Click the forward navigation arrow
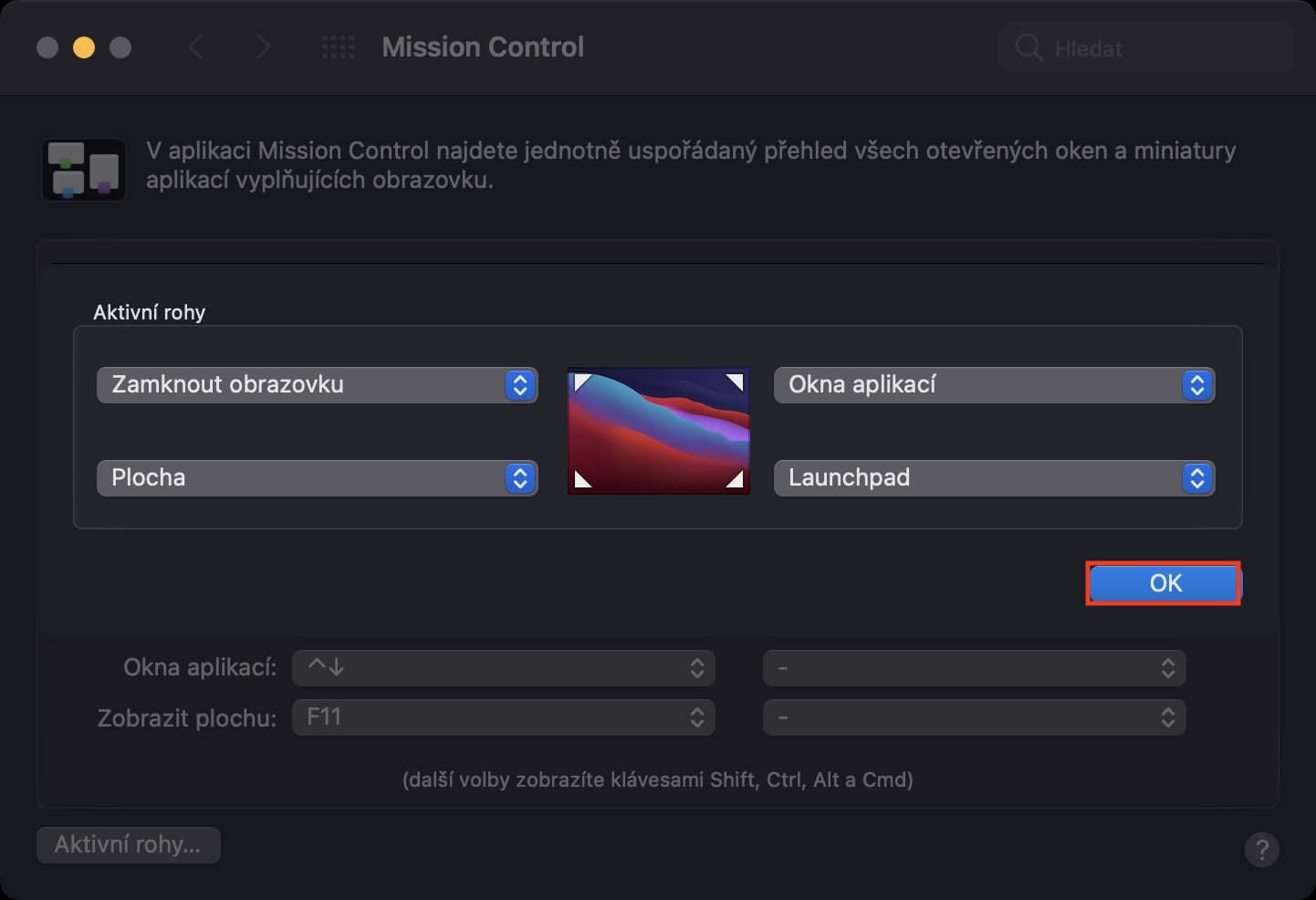The height and width of the screenshot is (900, 1316). pyautogui.click(x=263, y=47)
